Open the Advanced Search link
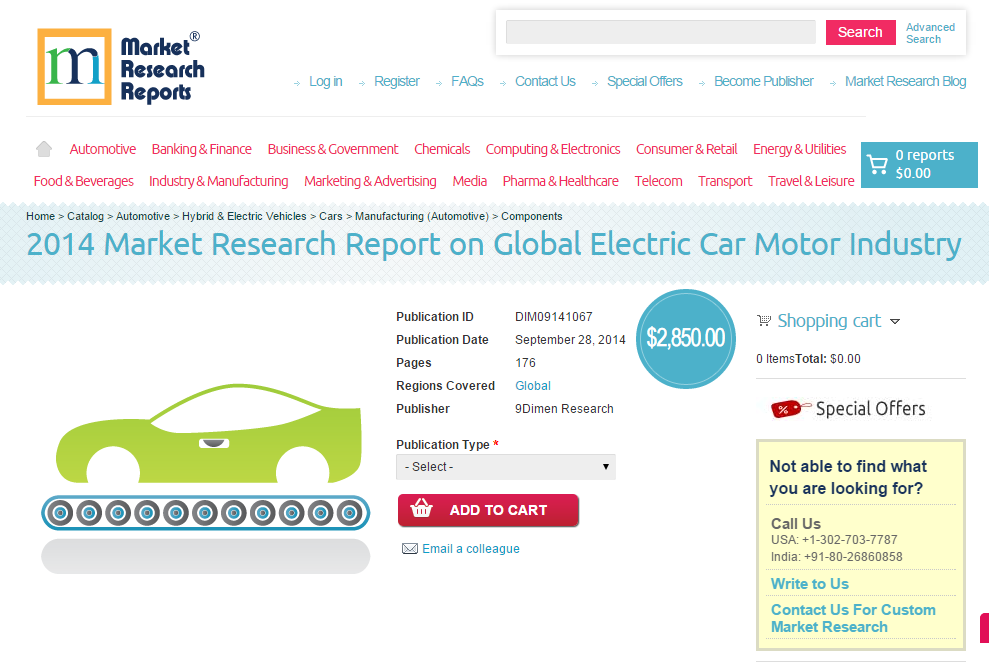The image size is (989, 671). pyautogui.click(x=930, y=33)
